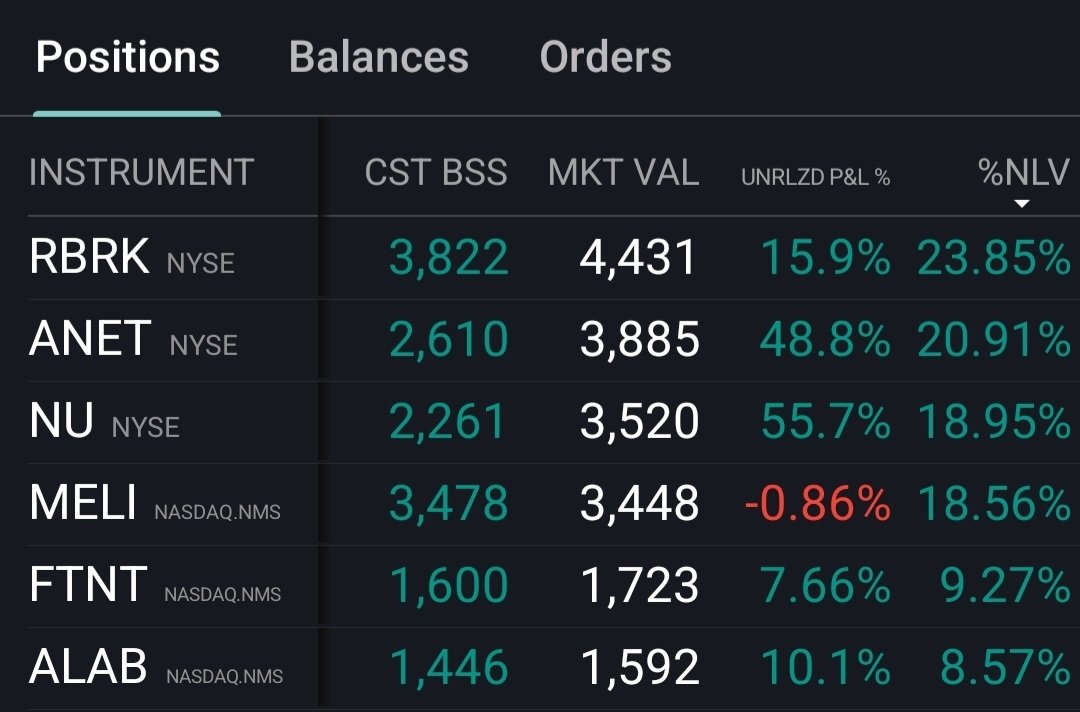The height and width of the screenshot is (712, 1080).
Task: Click ALAB market value 1,592
Action: click(640, 668)
